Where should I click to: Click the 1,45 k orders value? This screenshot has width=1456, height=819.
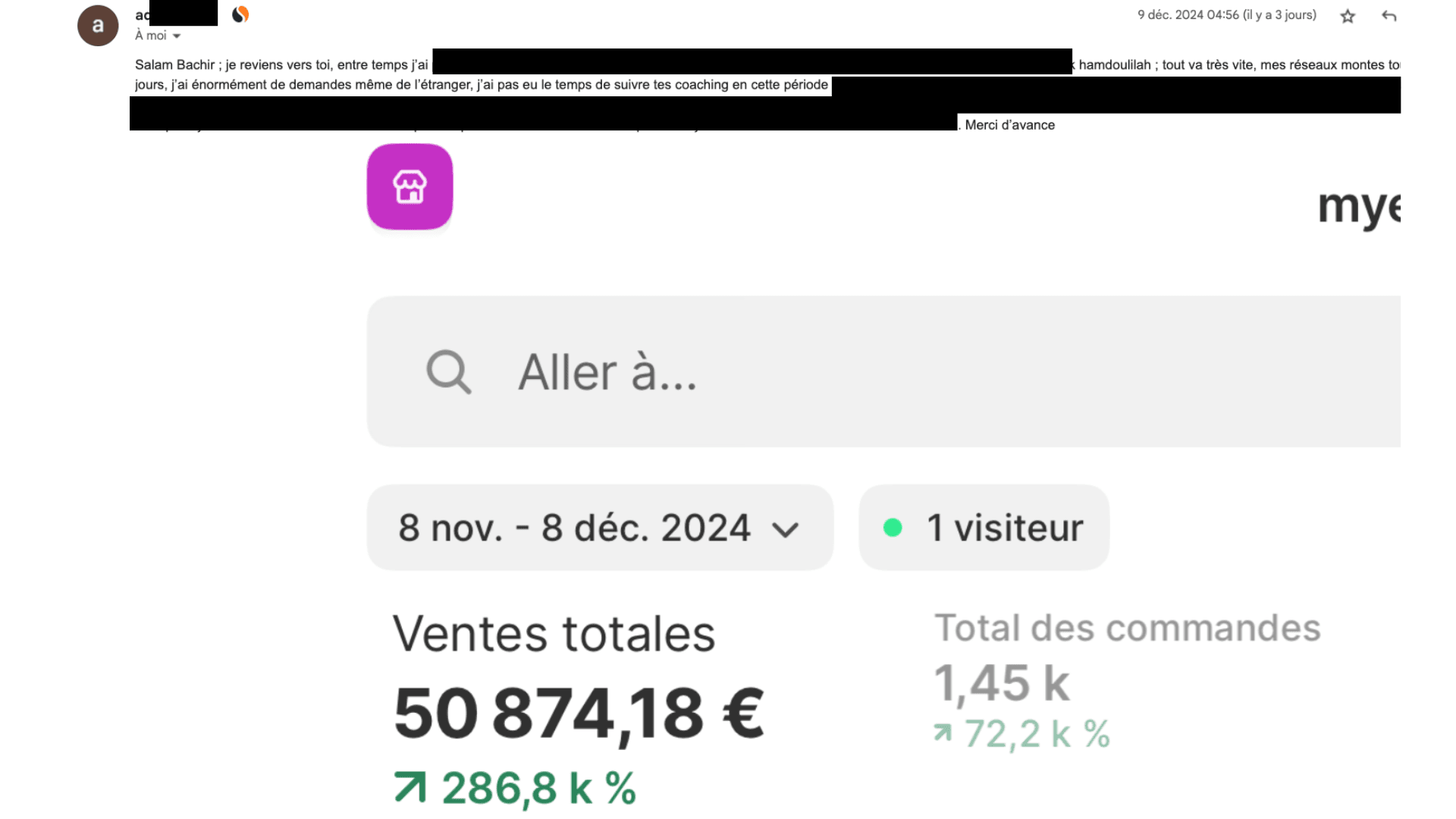(1001, 682)
